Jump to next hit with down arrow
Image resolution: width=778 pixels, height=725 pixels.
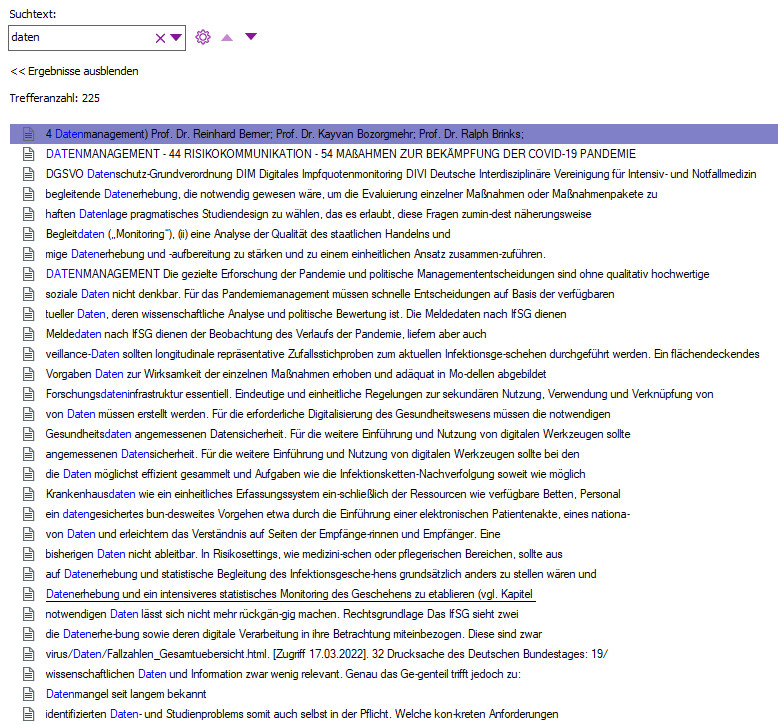click(251, 36)
